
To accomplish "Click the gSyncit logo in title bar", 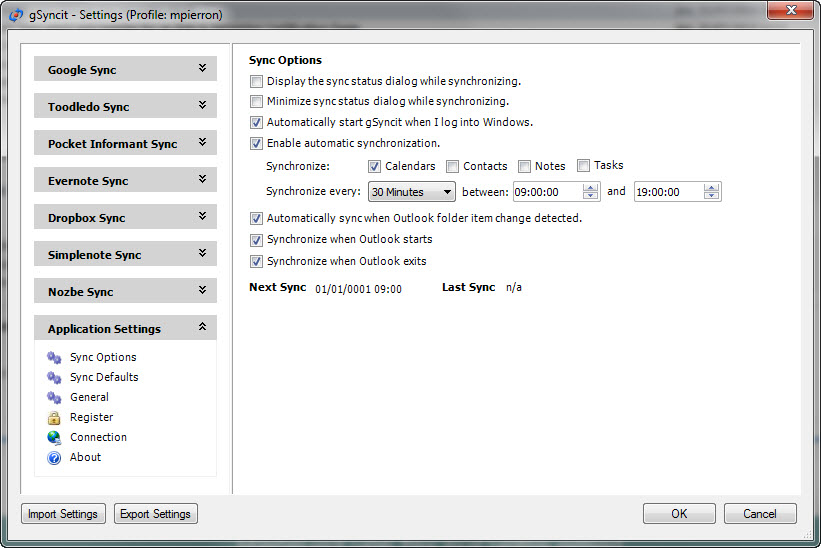I will pos(17,15).
